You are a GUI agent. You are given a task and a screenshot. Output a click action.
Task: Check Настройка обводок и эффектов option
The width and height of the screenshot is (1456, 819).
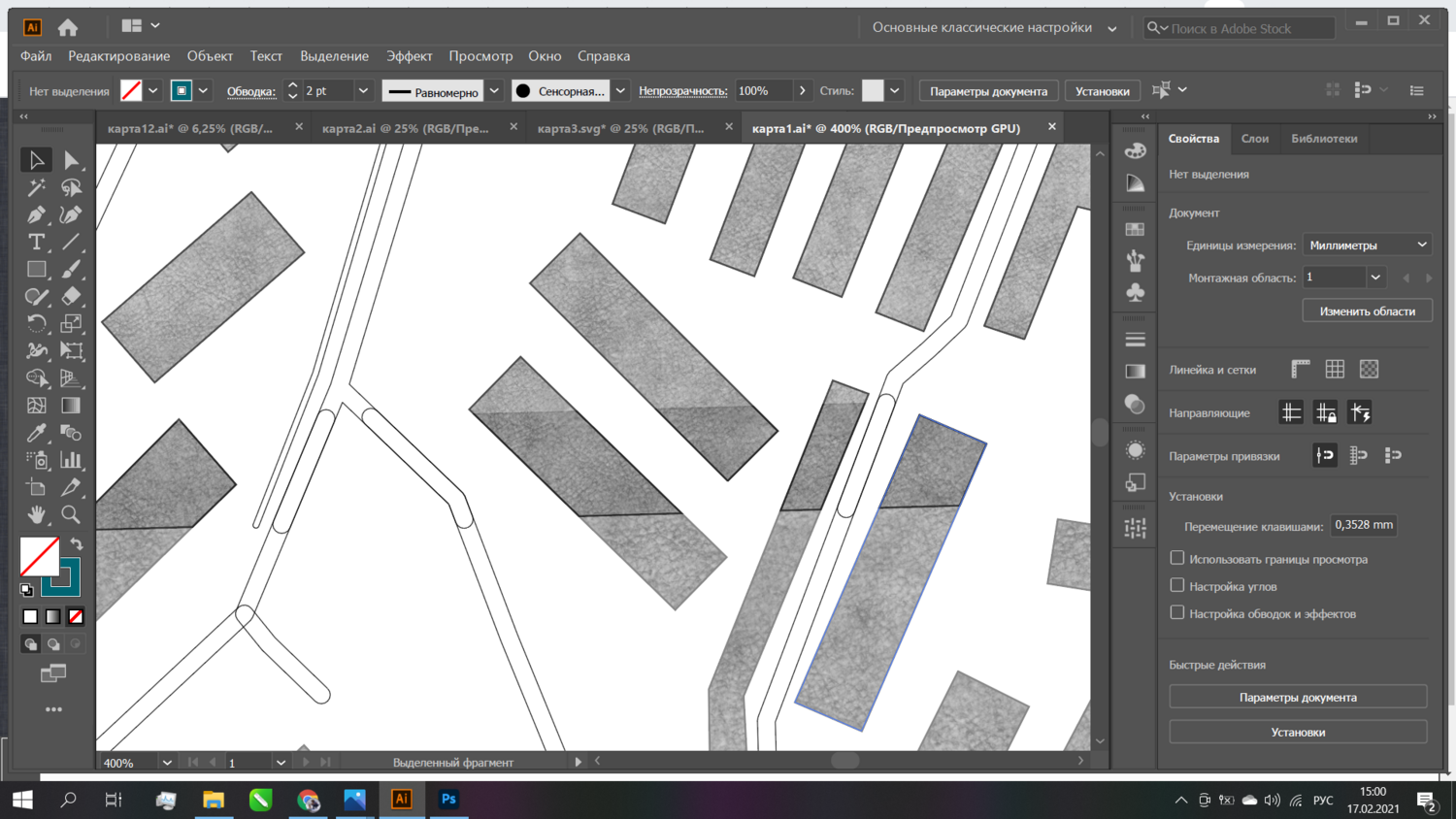tap(1177, 612)
